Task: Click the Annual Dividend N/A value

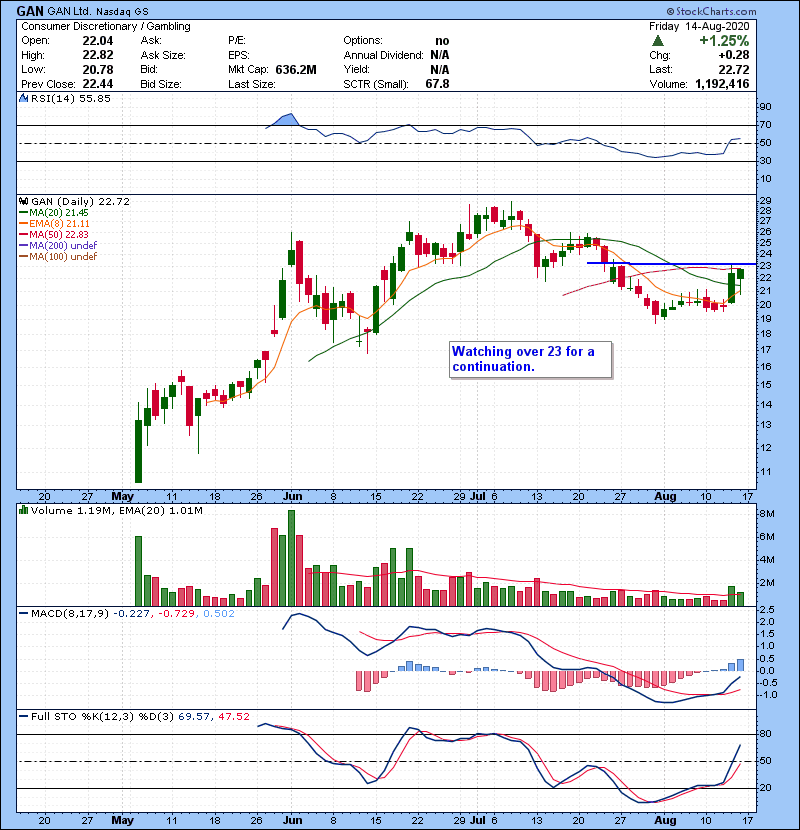Action: pos(439,55)
